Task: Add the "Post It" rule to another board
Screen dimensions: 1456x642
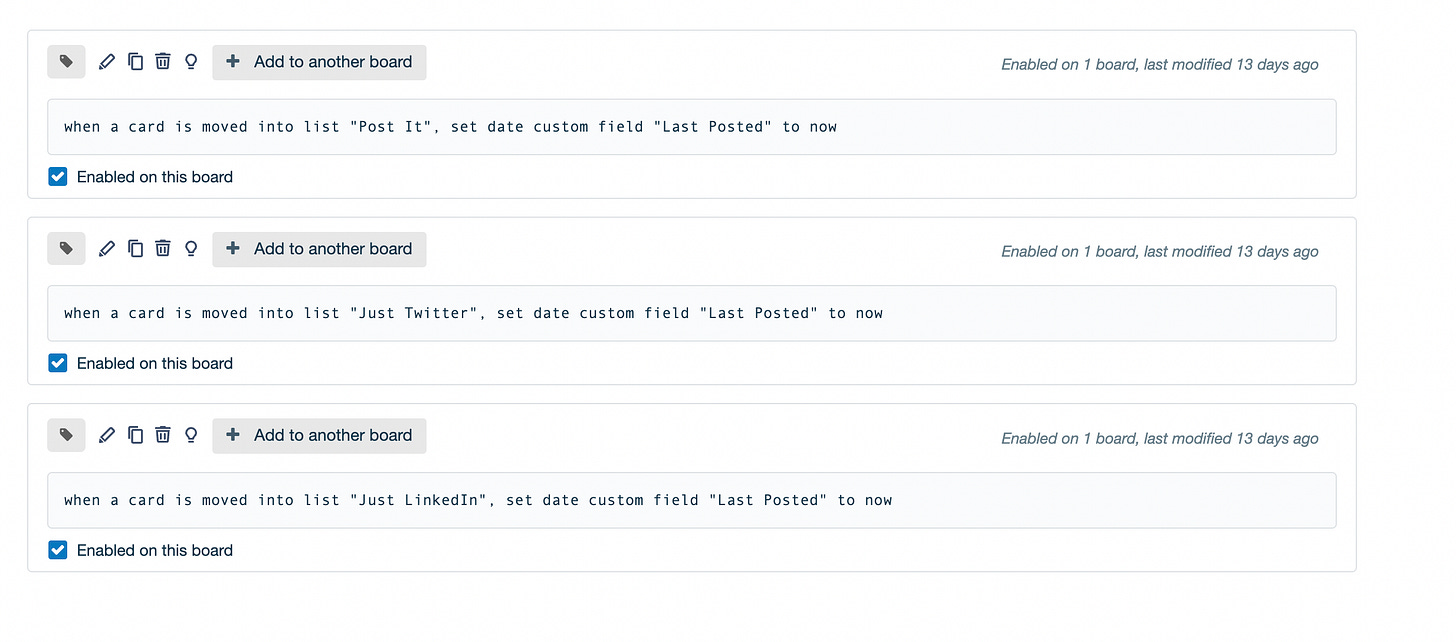Action: [x=319, y=62]
